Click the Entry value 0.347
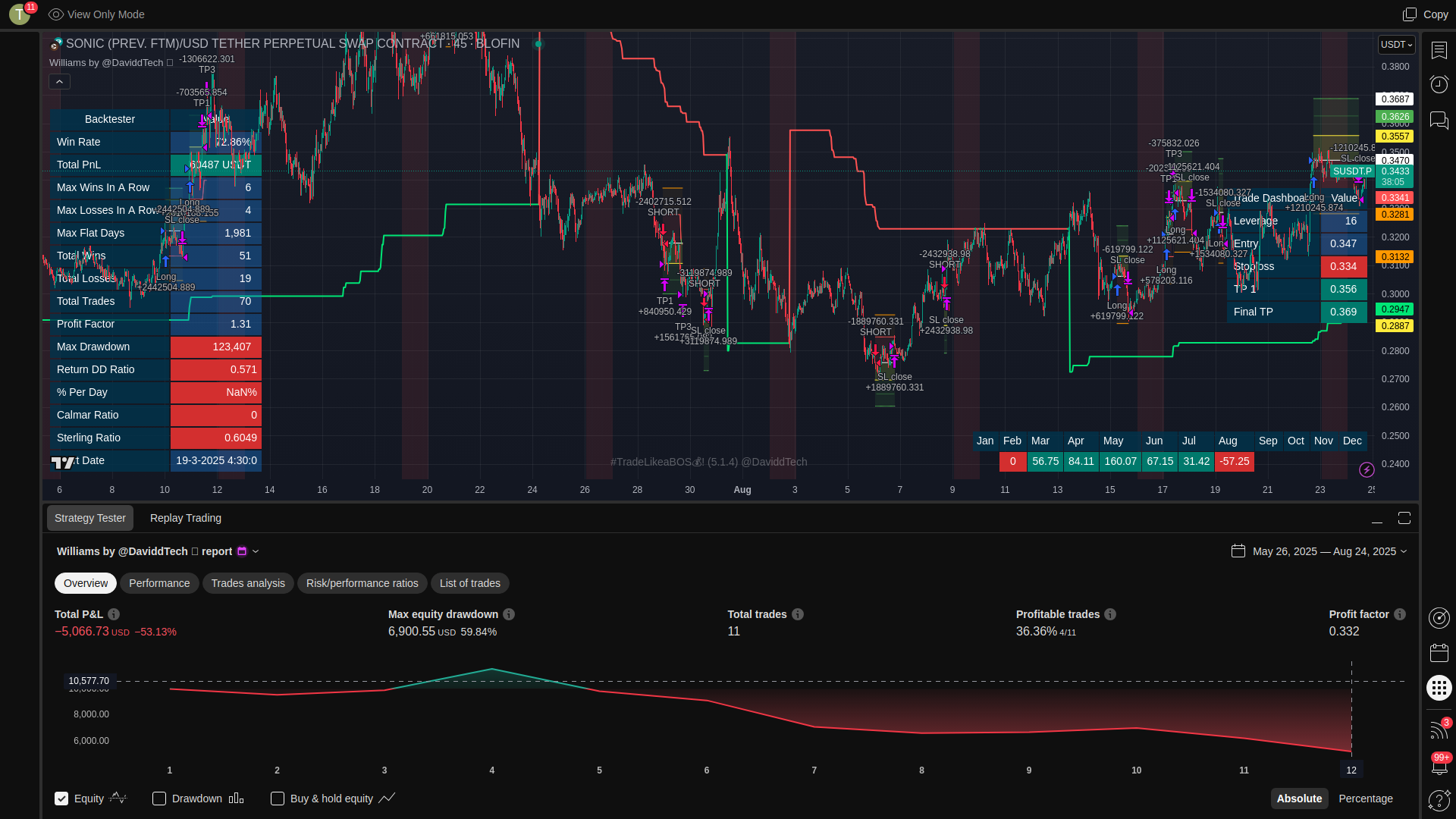 [1343, 243]
